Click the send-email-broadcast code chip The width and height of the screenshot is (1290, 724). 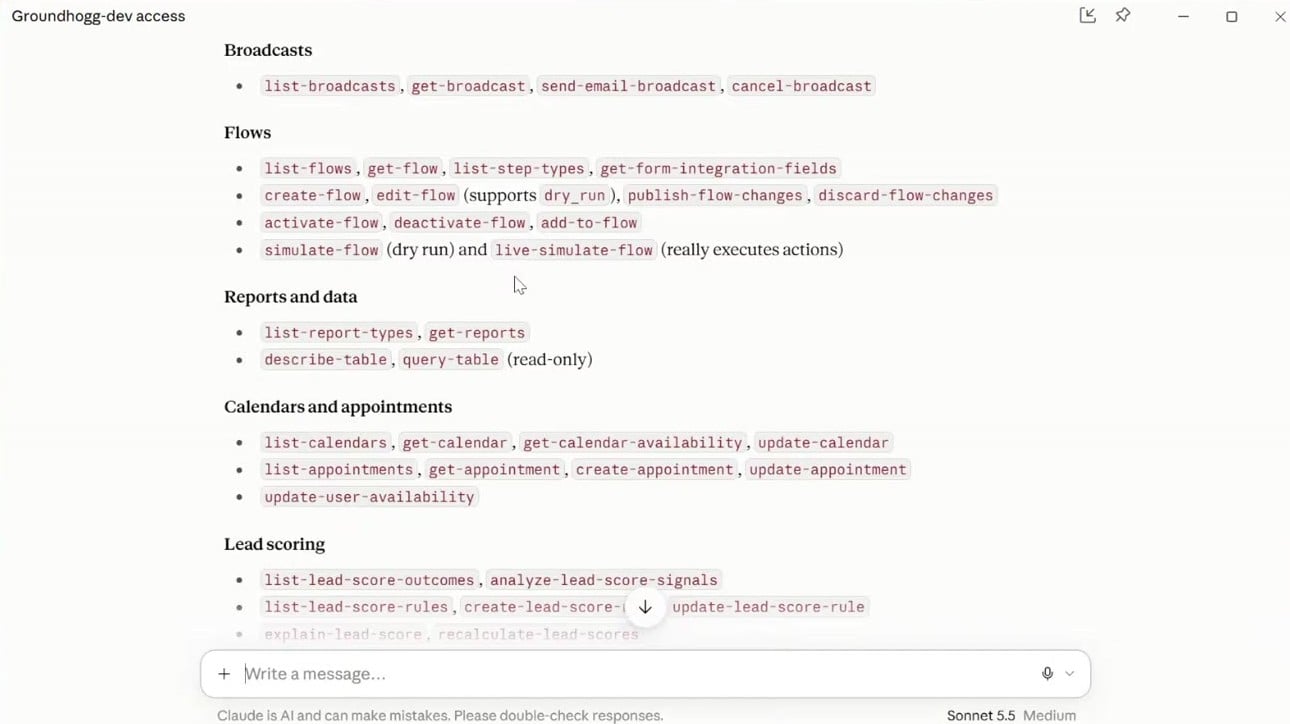pyautogui.click(x=628, y=86)
